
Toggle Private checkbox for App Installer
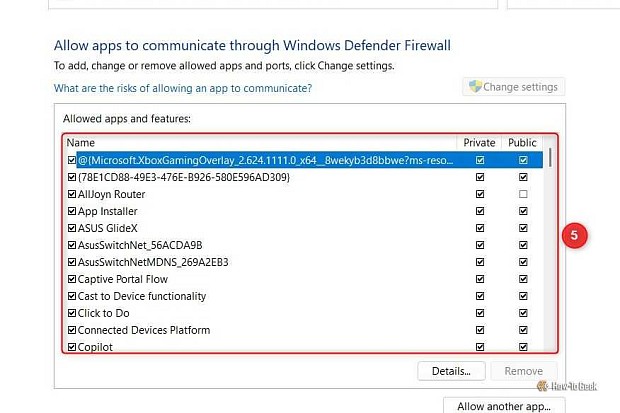480,211
